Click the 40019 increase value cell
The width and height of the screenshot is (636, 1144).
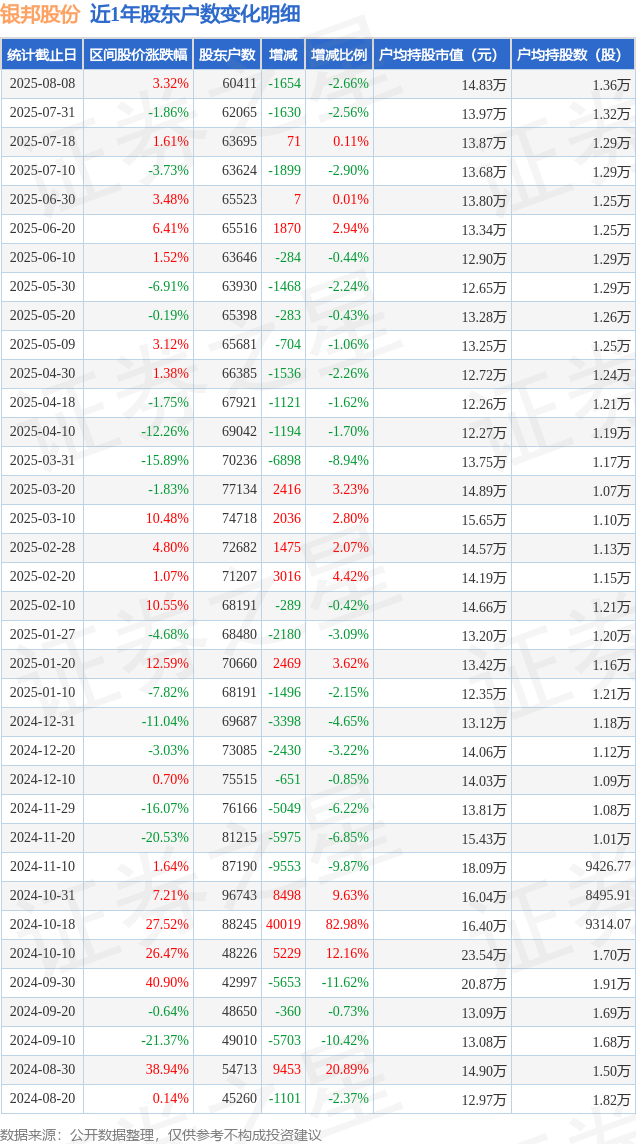coord(285,924)
